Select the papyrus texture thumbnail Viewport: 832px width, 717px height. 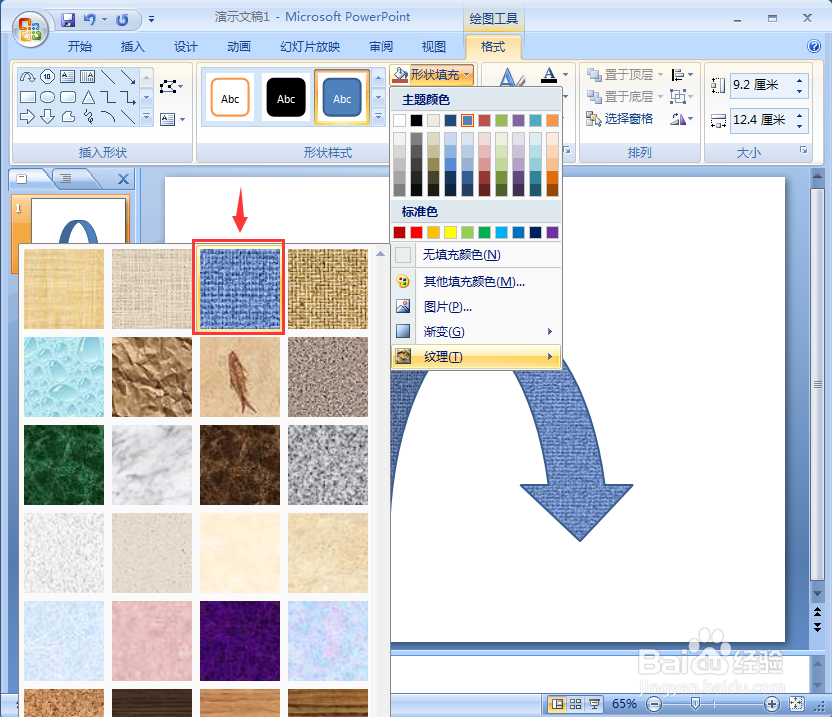click(64, 289)
